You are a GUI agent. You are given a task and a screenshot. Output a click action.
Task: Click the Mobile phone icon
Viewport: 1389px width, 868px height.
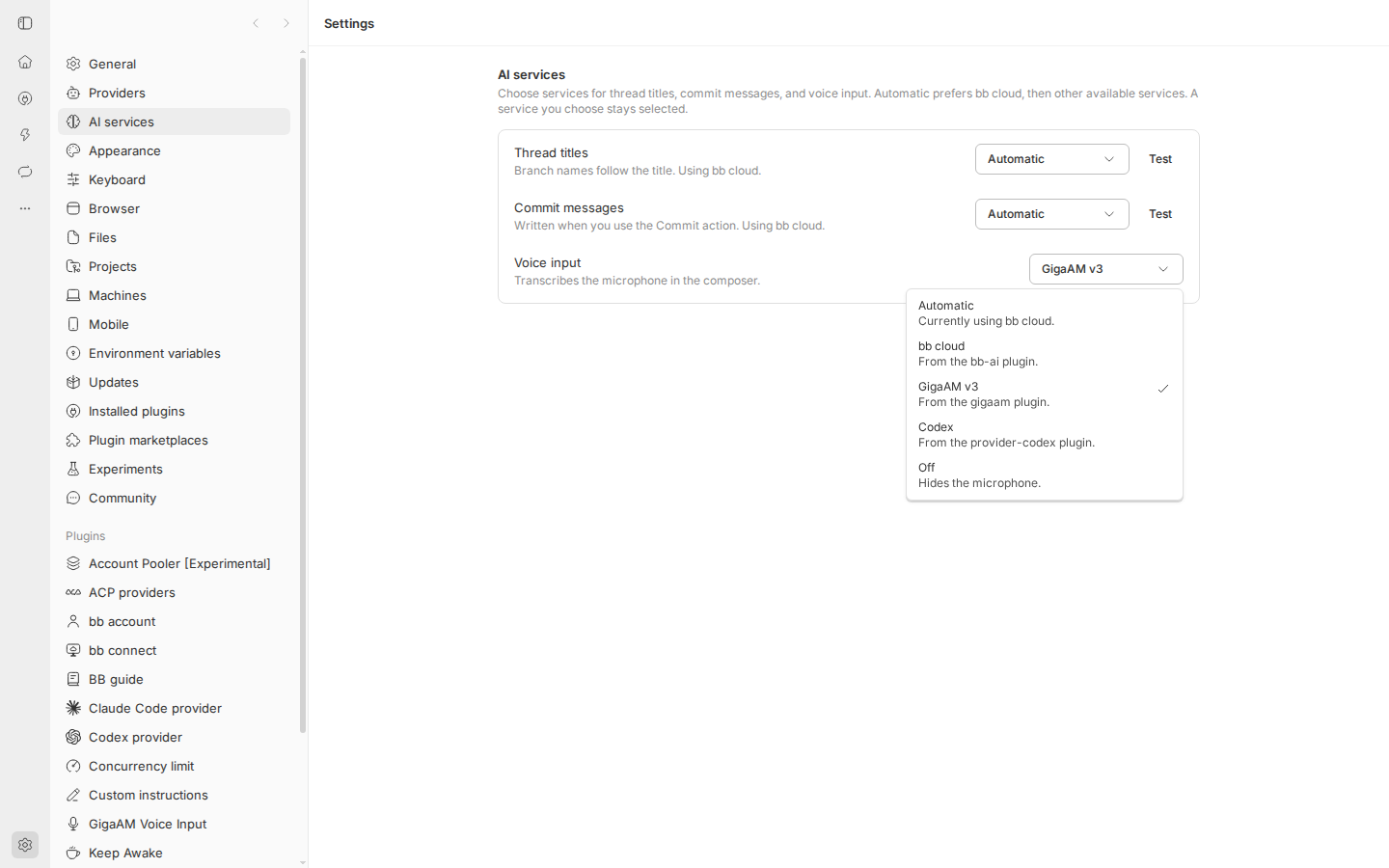tap(73, 324)
